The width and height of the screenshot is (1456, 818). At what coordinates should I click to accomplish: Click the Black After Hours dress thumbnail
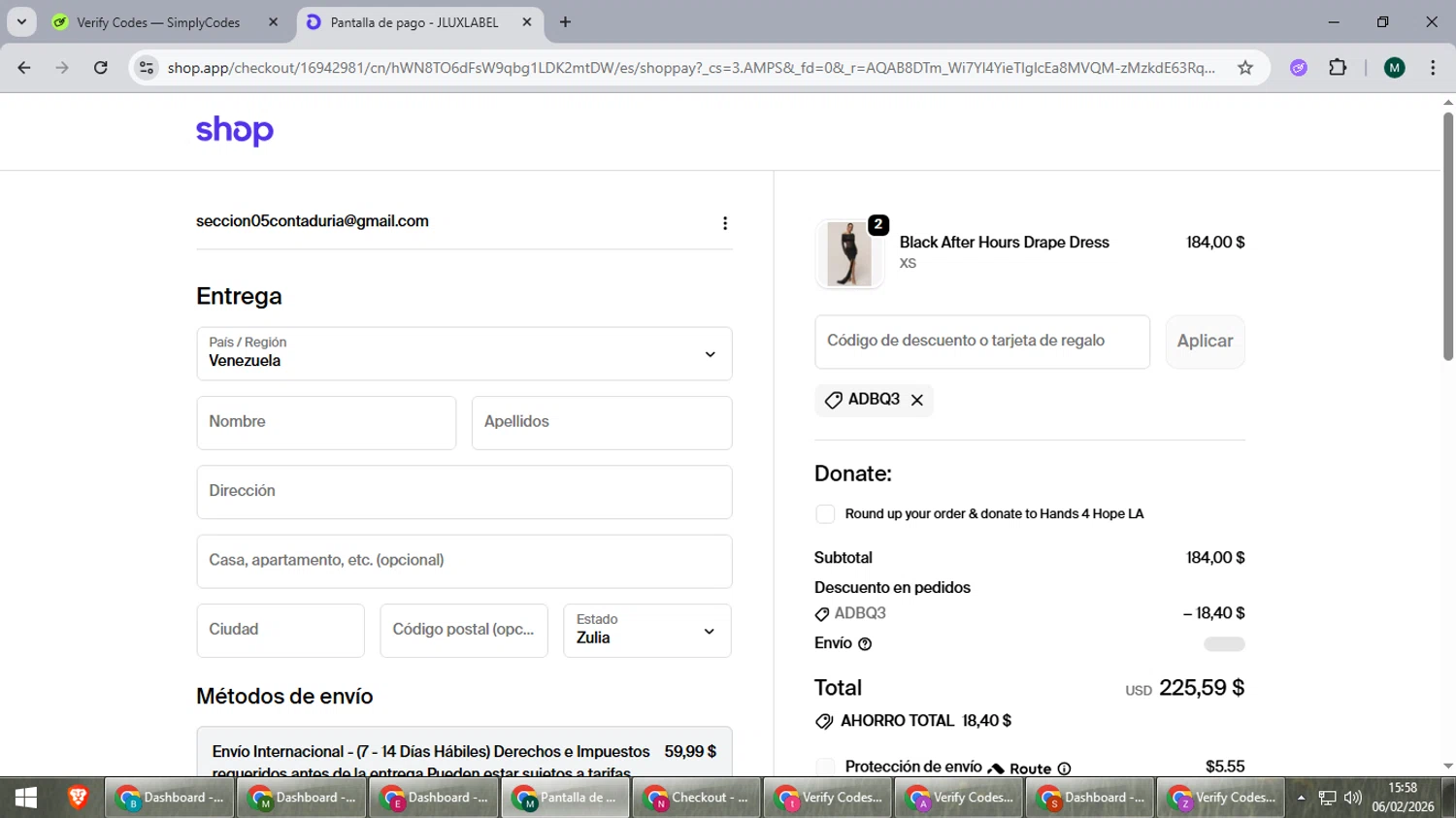tap(849, 254)
